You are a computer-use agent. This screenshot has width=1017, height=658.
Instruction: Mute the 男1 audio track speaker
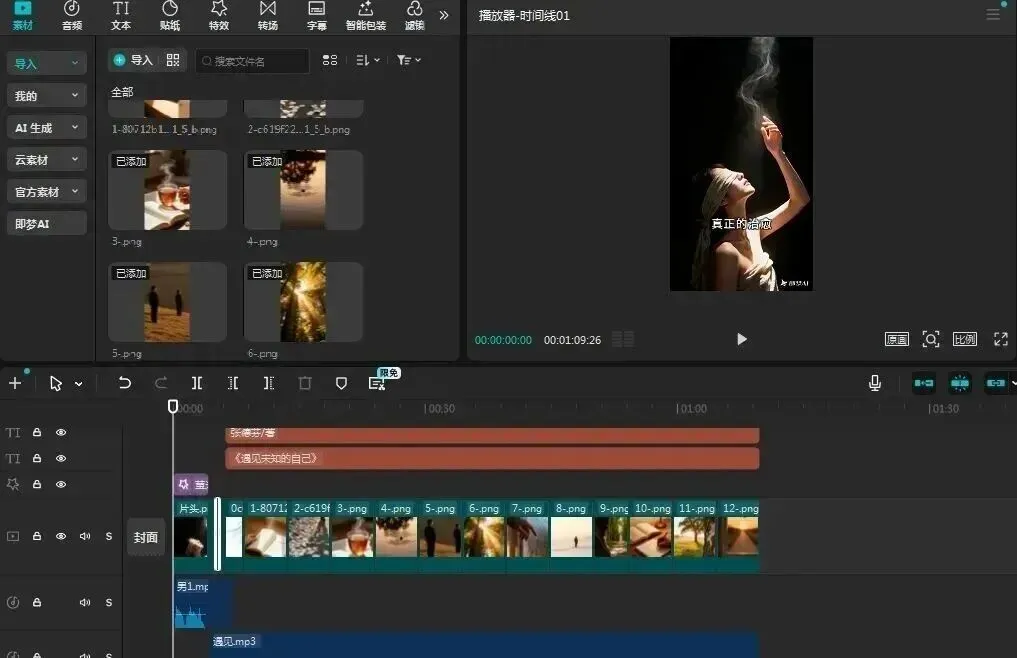[85, 602]
